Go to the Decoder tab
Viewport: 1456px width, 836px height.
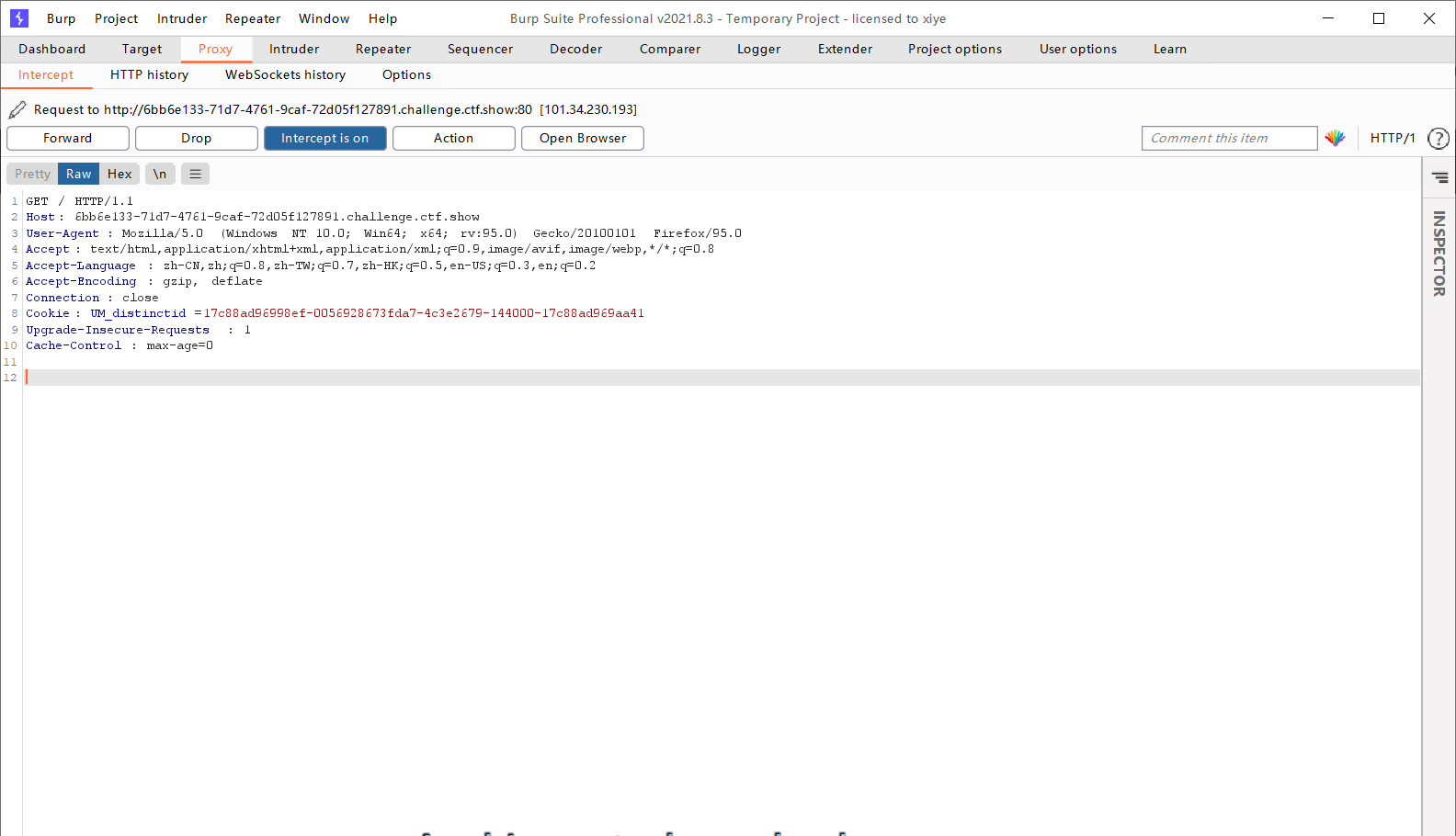pos(576,49)
